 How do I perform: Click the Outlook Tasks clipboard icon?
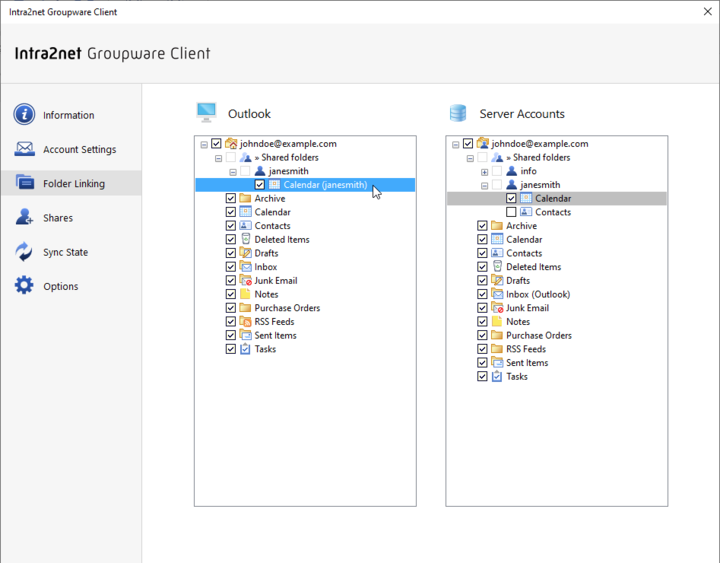[x=245, y=349]
